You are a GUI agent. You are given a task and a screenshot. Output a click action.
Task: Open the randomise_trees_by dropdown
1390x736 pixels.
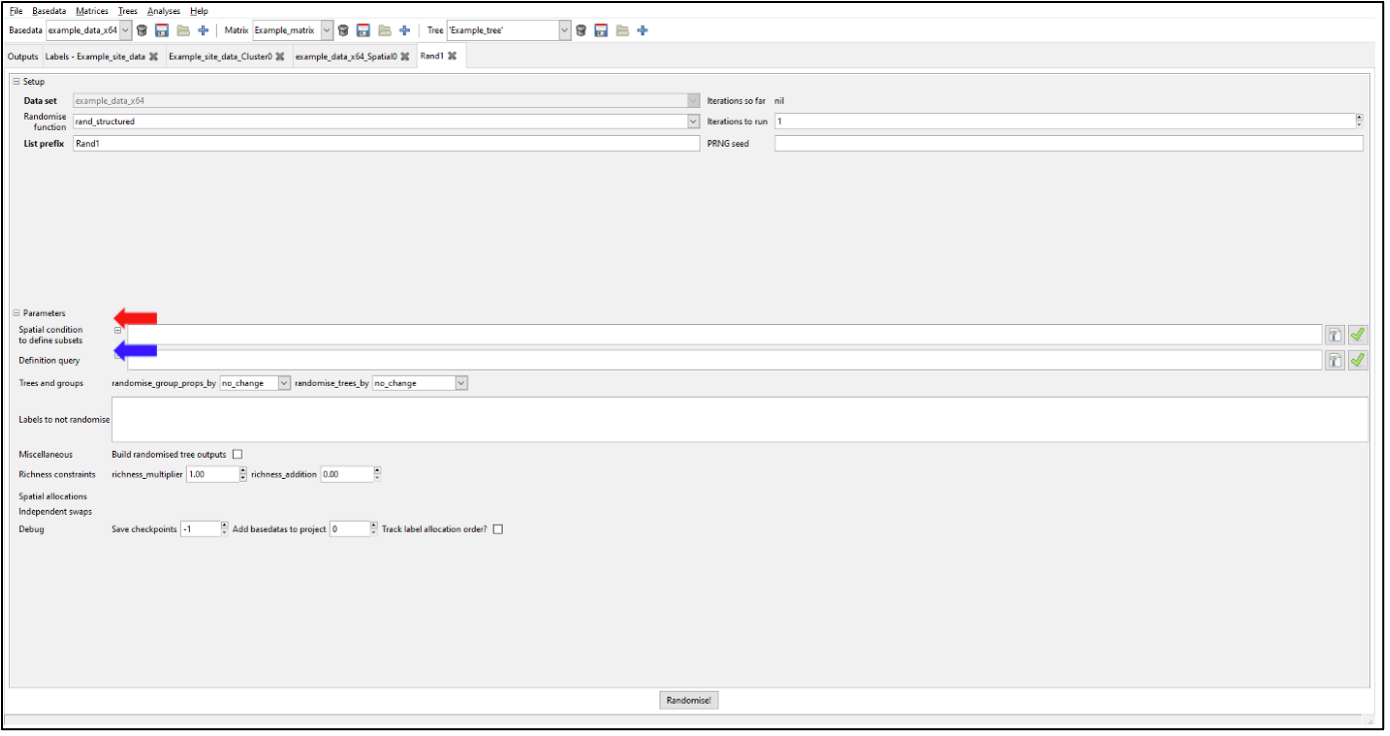(461, 383)
